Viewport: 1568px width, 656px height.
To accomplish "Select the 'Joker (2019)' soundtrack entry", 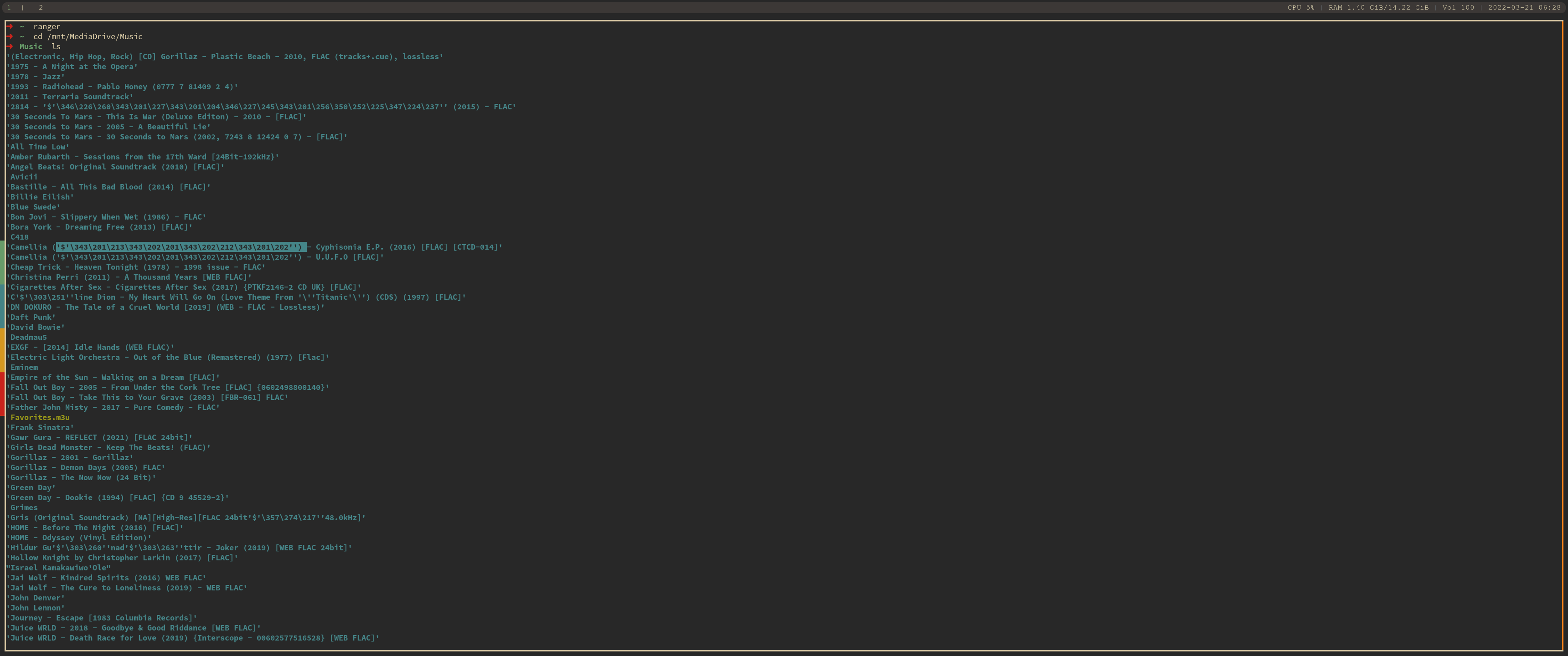I will pyautogui.click(x=180, y=548).
